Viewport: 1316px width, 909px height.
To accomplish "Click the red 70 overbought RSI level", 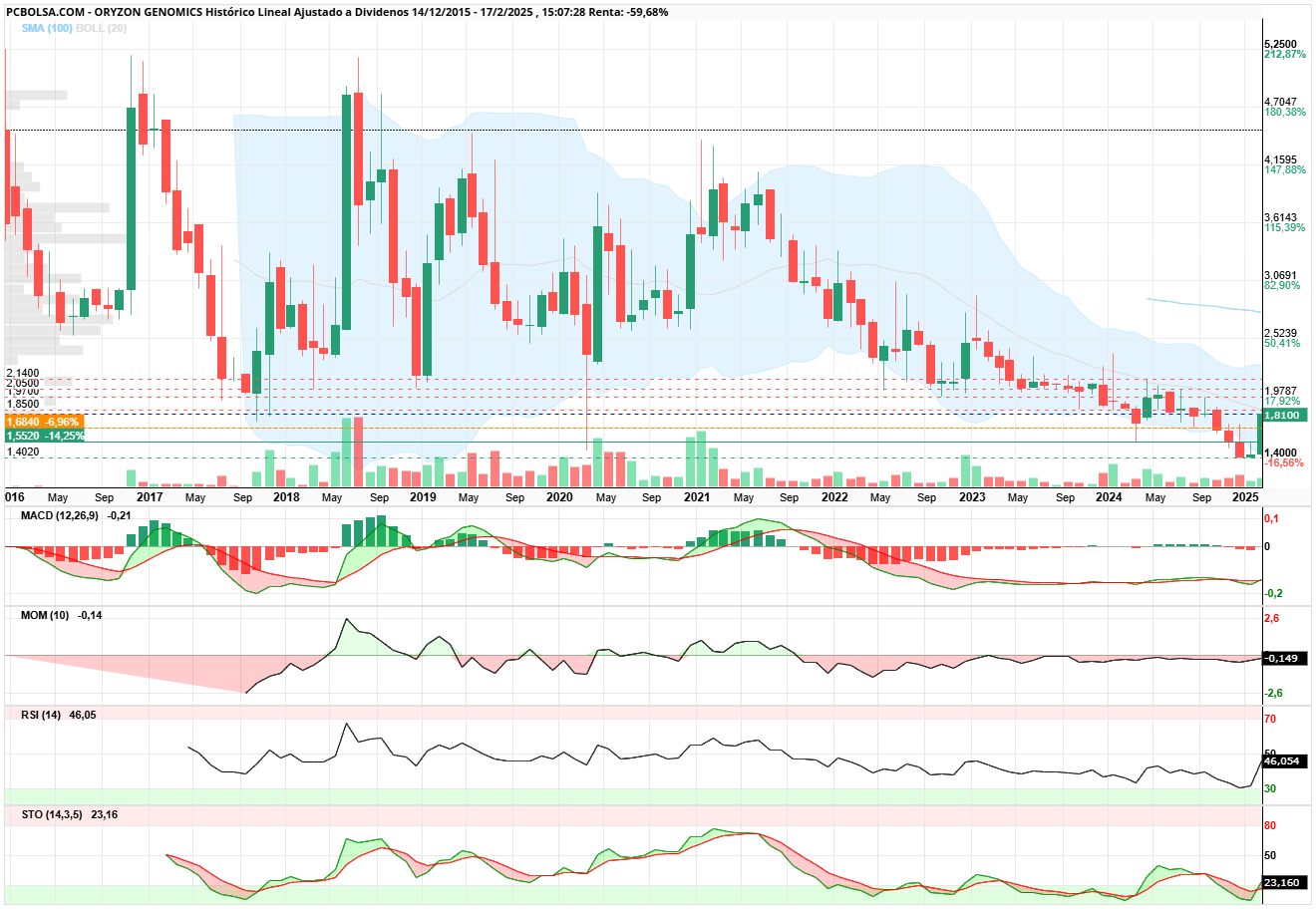I will pos(1270,719).
